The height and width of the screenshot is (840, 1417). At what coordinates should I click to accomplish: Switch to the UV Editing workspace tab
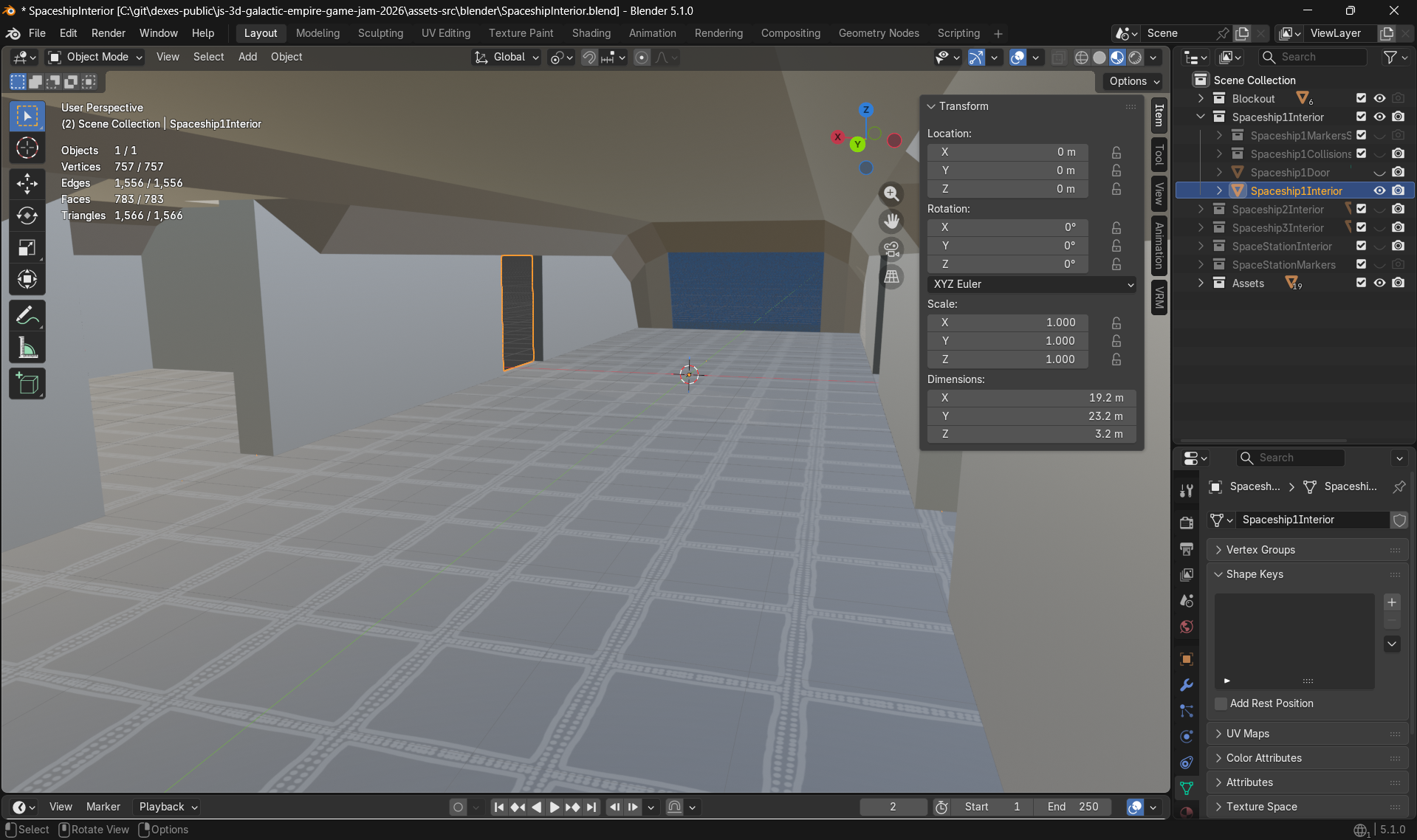point(445,33)
